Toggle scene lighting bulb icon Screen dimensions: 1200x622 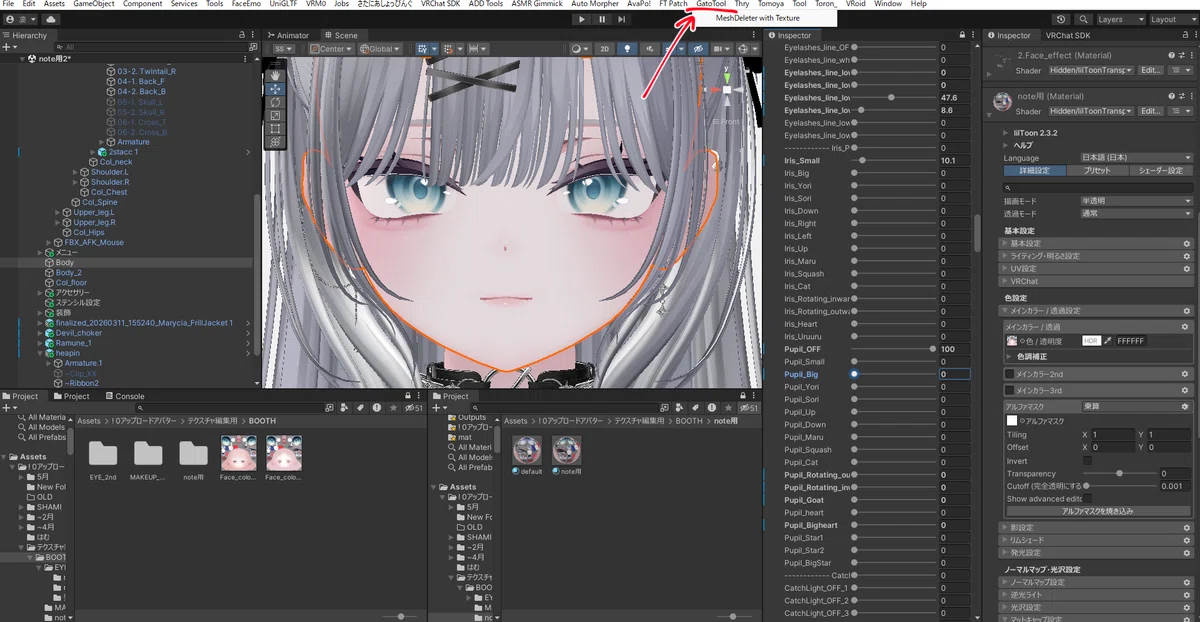(627, 49)
